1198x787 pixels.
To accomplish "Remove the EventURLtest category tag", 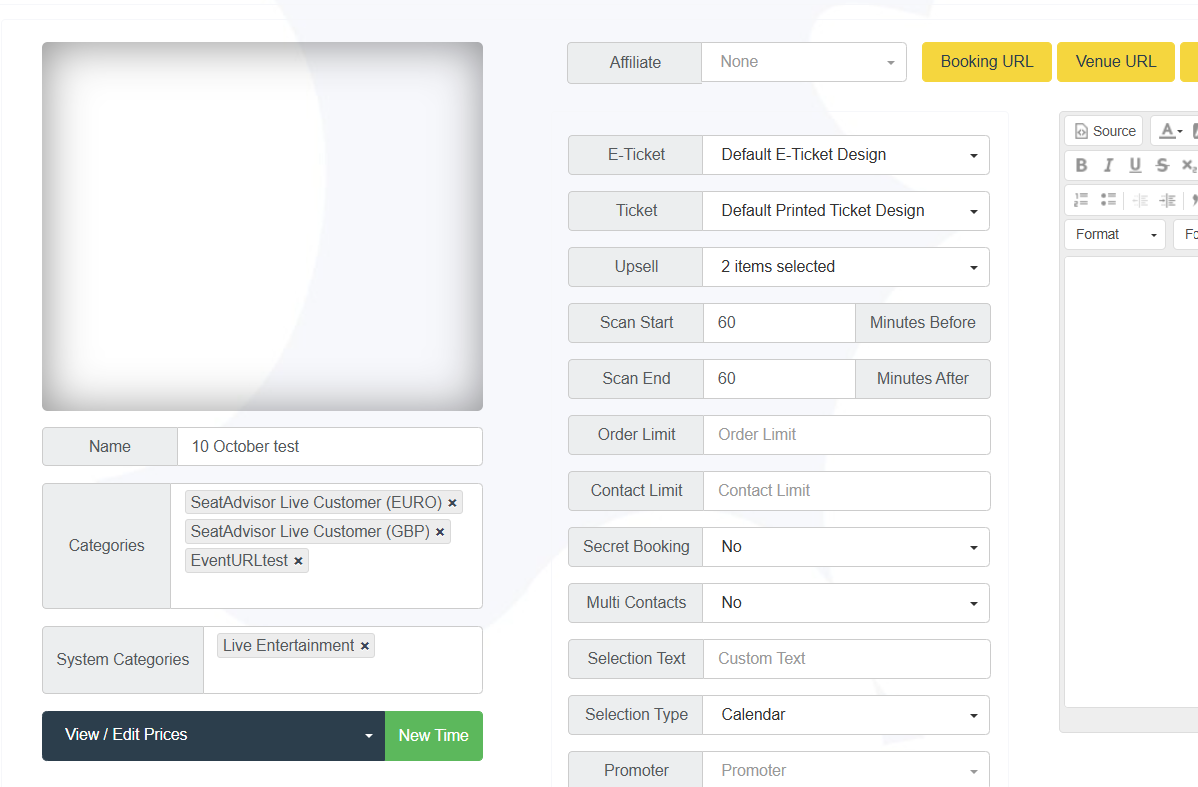I will tap(299, 562).
